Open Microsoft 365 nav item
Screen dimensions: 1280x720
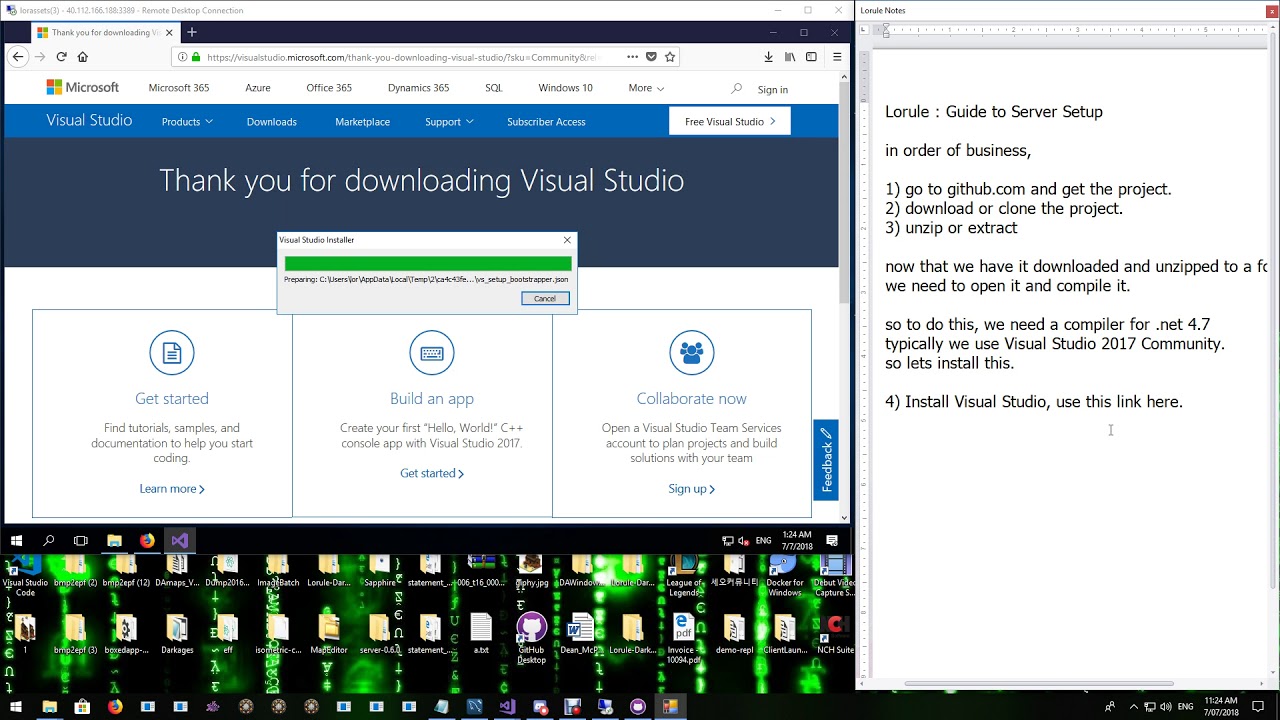tap(179, 88)
